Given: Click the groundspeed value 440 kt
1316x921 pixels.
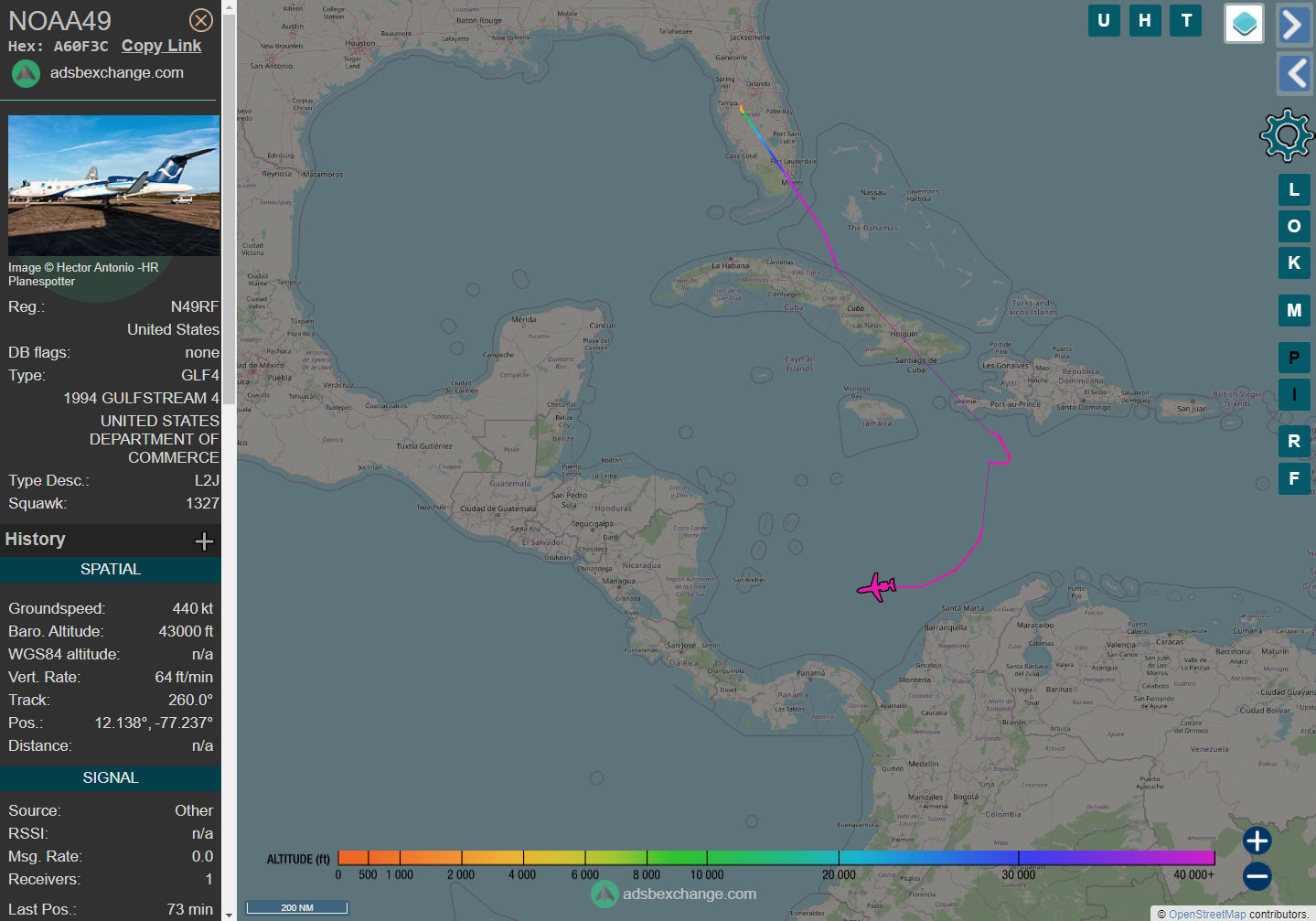Looking at the screenshot, I should [192, 608].
